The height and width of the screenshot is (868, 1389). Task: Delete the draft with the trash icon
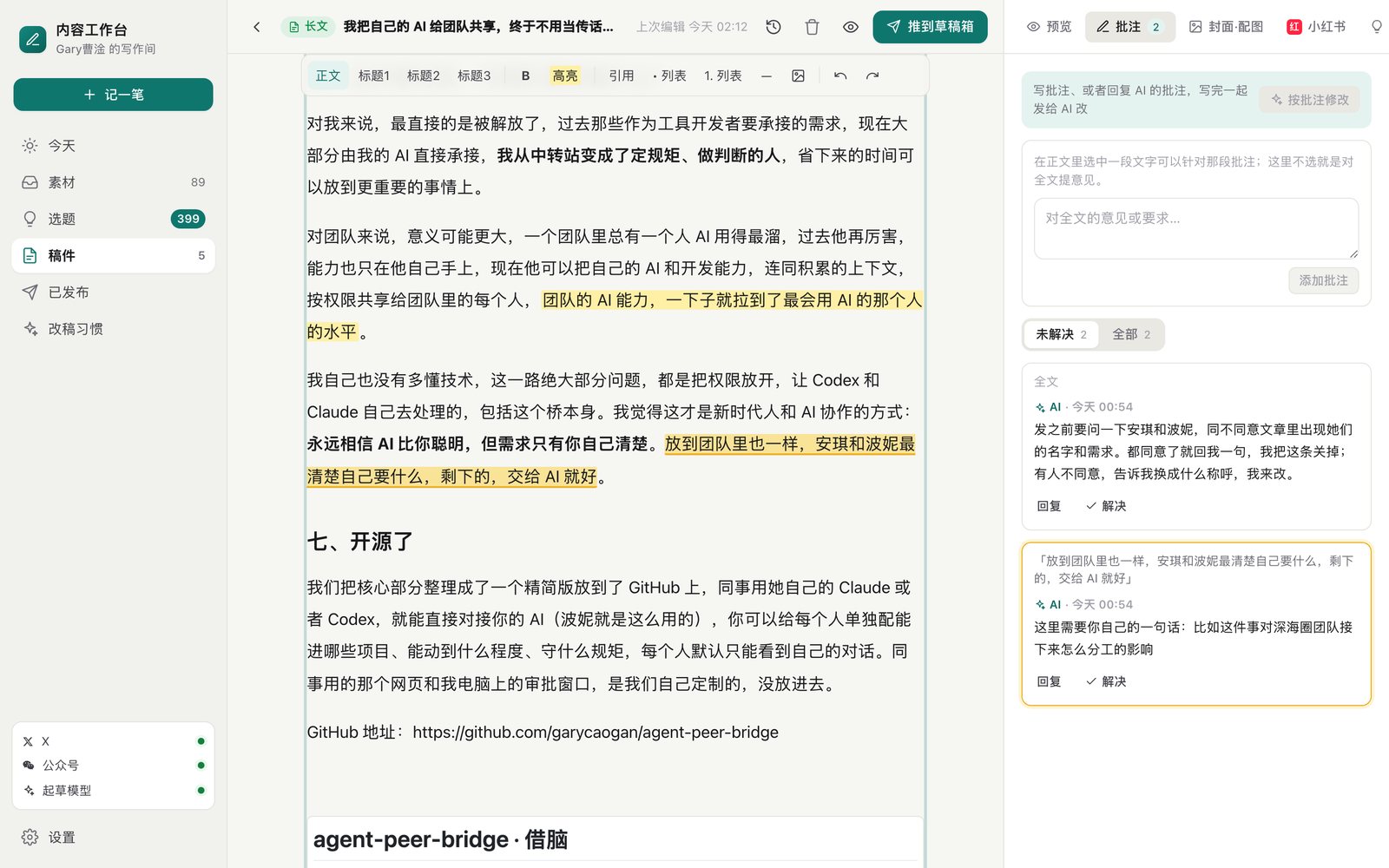[x=812, y=27]
